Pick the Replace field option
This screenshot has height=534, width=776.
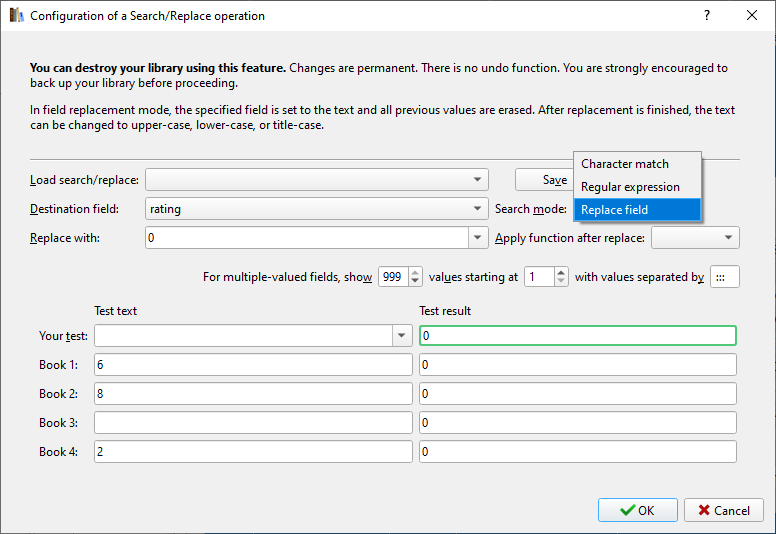(x=615, y=210)
